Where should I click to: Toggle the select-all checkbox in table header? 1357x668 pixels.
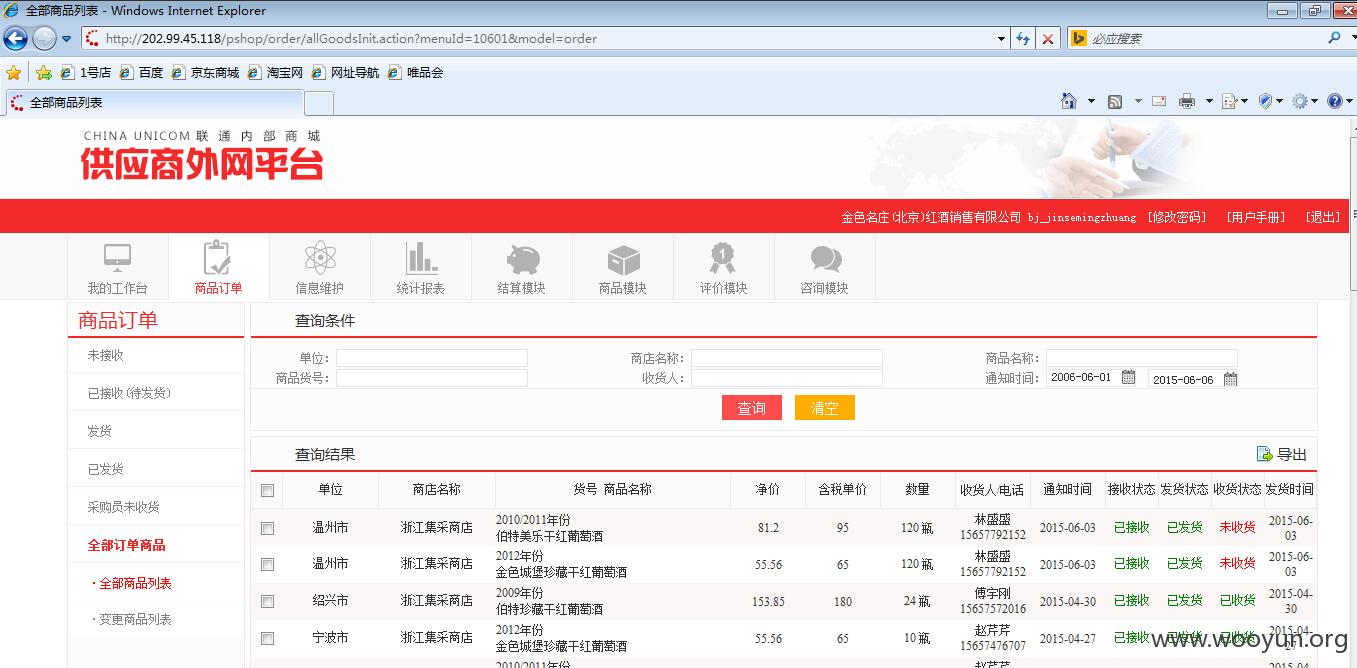point(267,490)
